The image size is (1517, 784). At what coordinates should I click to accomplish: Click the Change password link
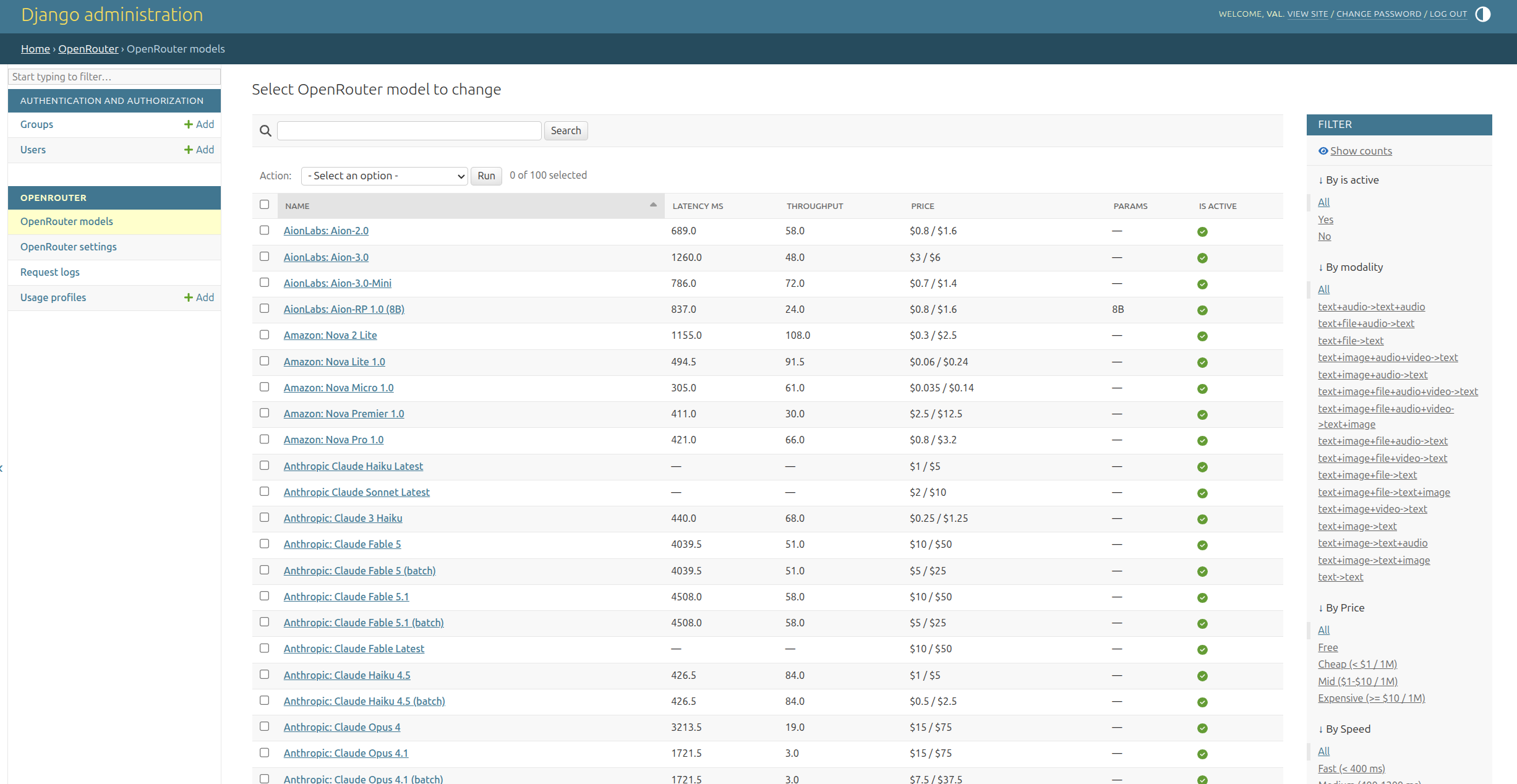click(1378, 14)
